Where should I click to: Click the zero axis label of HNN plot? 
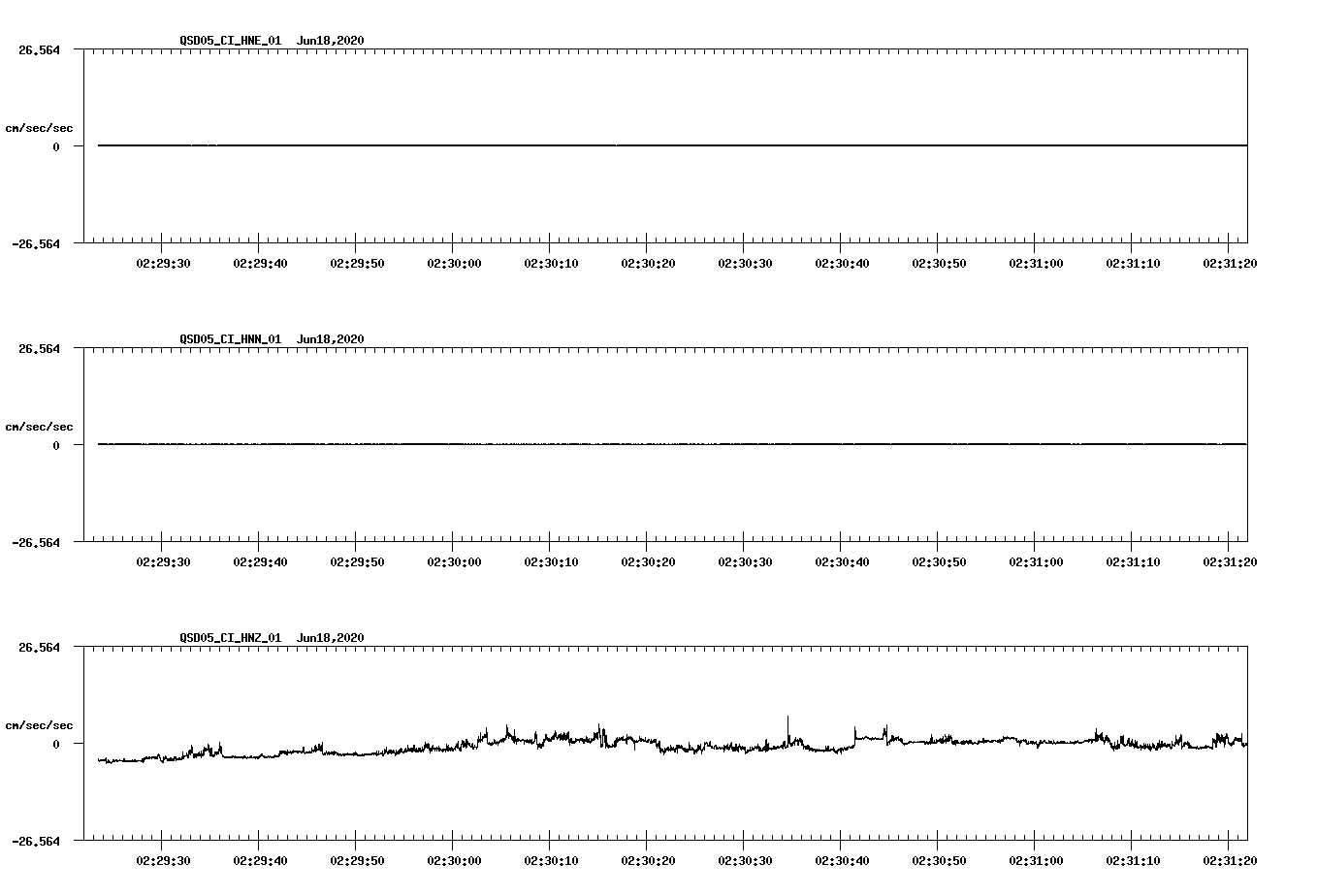(x=56, y=446)
